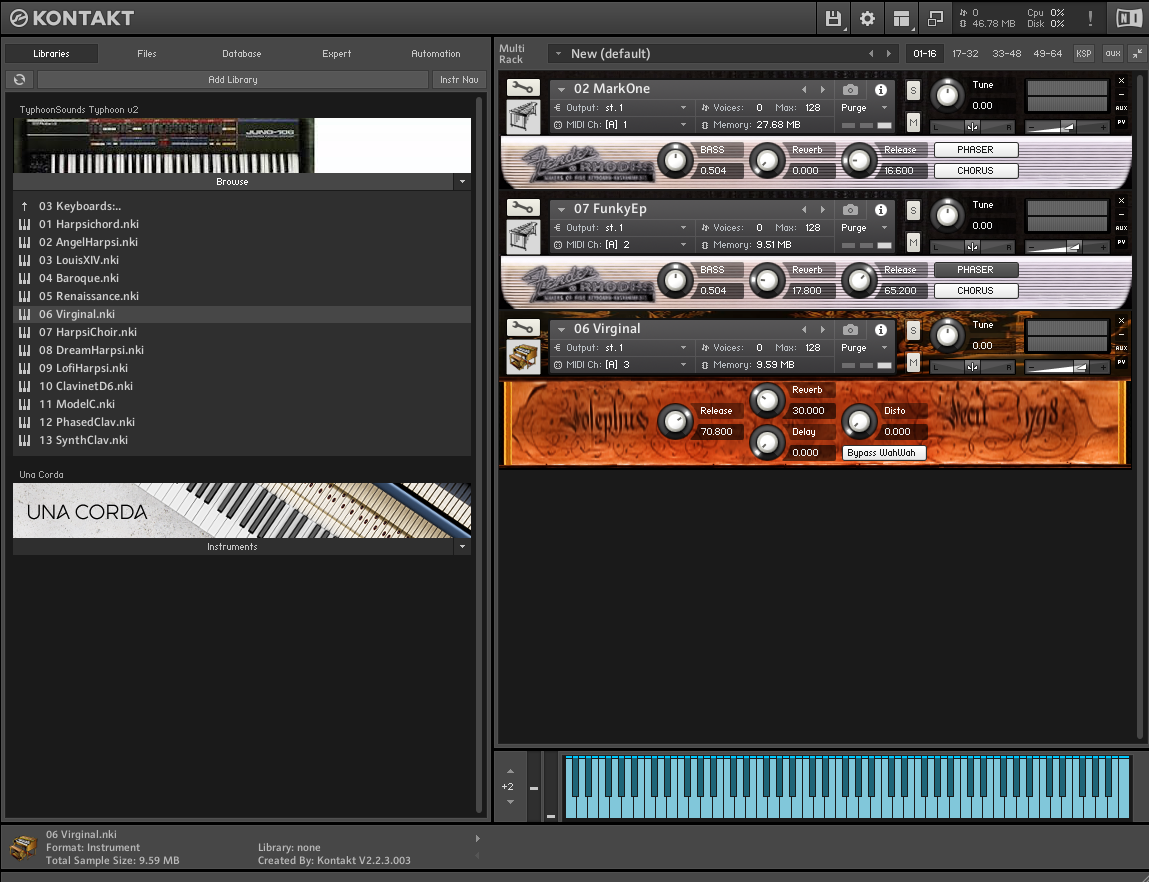Open Purge menu for 07 FunkyEp

click(865, 228)
